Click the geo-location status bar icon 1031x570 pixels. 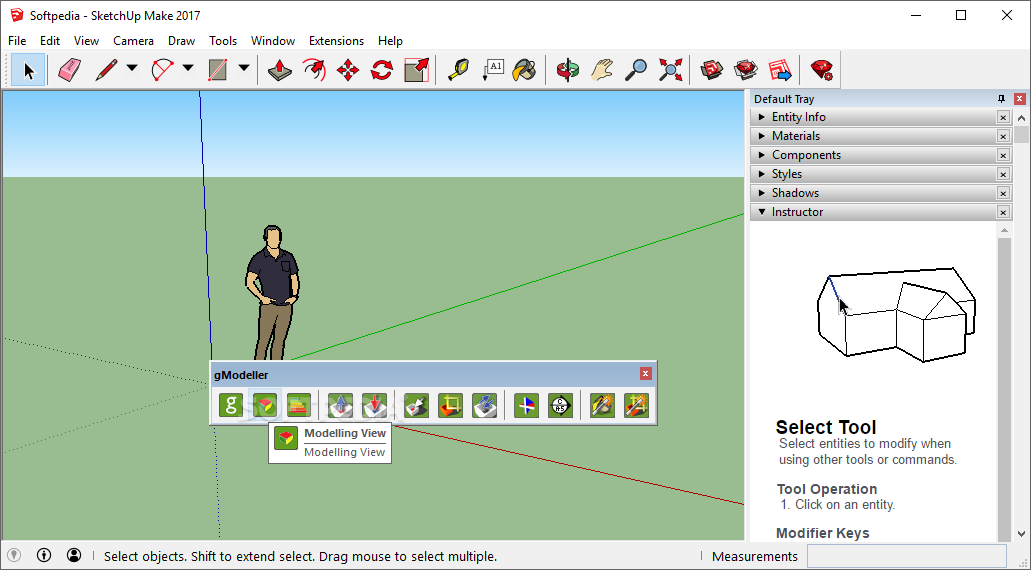click(14, 556)
